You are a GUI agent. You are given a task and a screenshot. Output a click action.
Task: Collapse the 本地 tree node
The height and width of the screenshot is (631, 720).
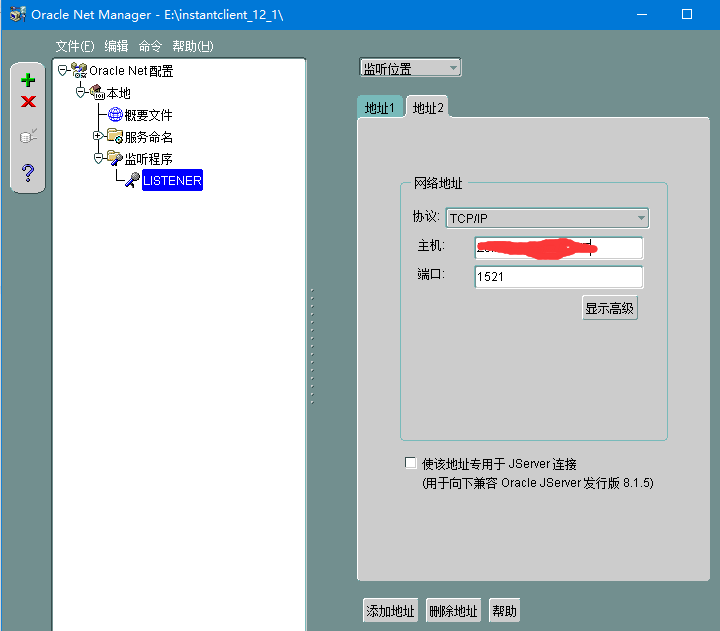[x=80, y=92]
